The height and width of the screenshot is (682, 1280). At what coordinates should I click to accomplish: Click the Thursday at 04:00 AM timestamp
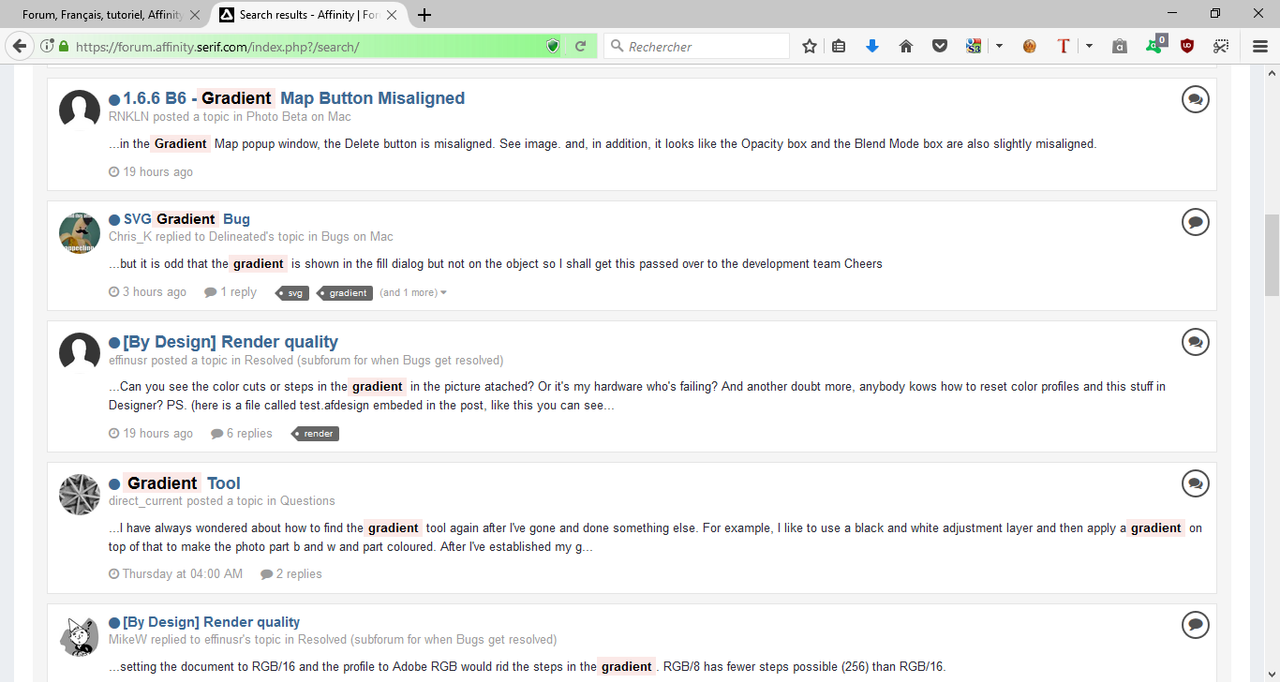[176, 574]
